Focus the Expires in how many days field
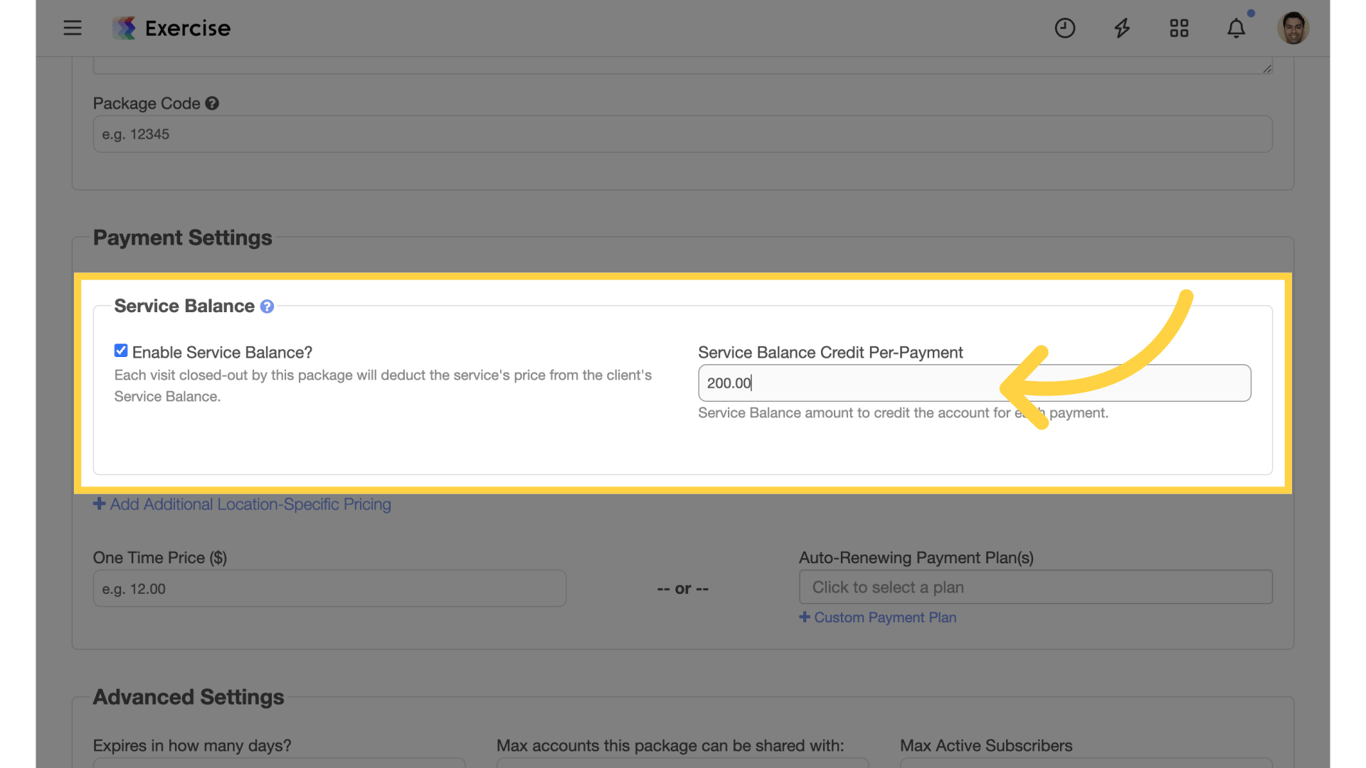Image resolution: width=1366 pixels, height=768 pixels. (x=279, y=765)
